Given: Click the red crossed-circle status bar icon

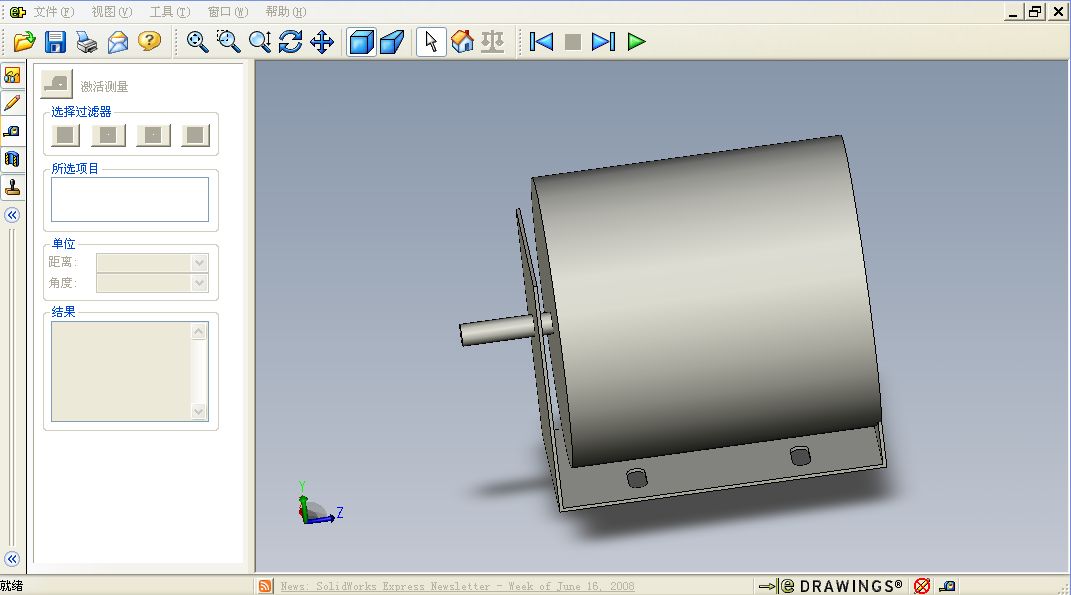Looking at the screenshot, I should [922, 586].
